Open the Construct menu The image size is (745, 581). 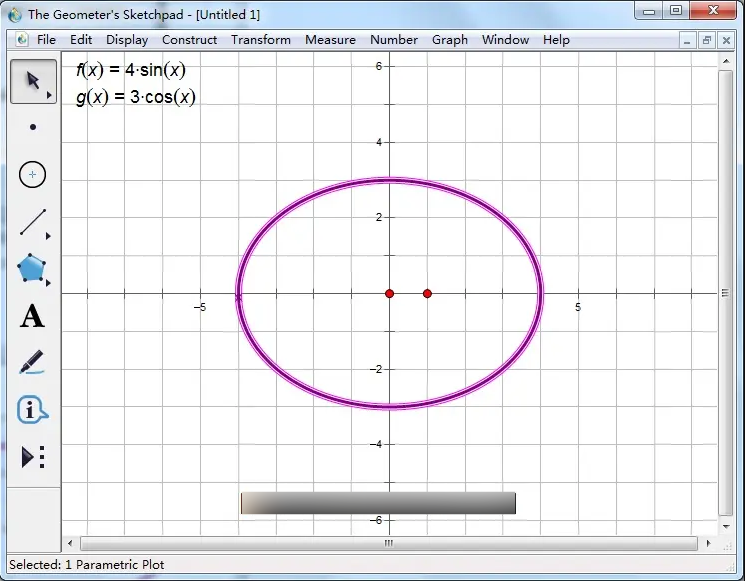pos(190,40)
